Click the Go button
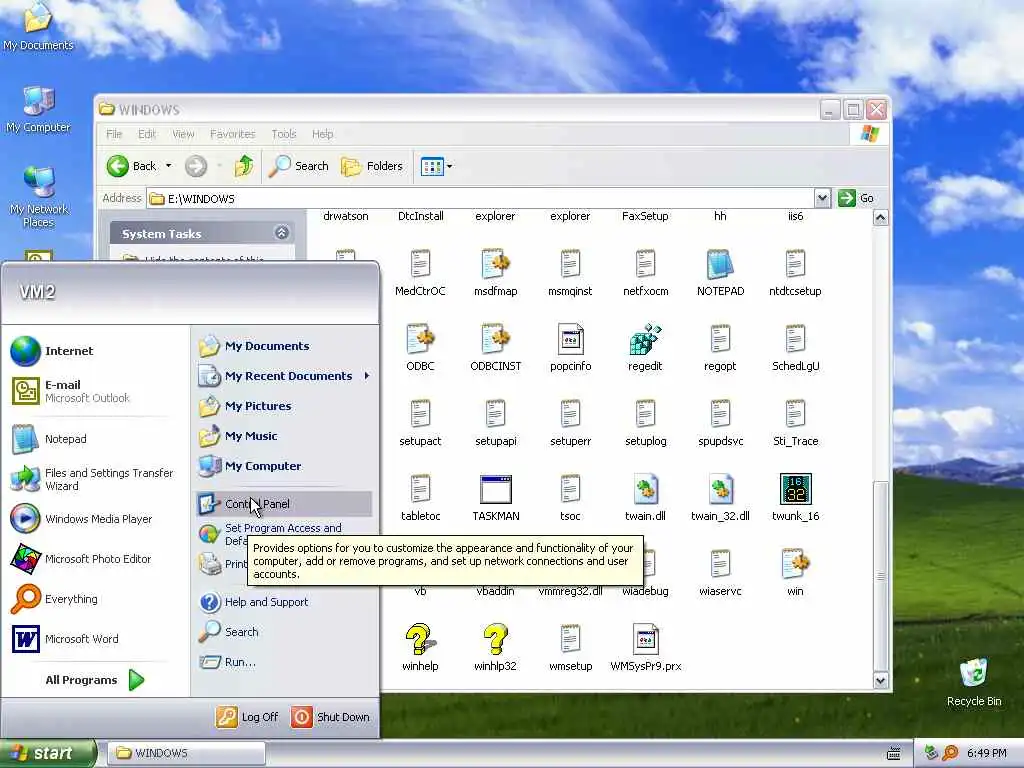Viewport: 1024px width, 768px height. pos(856,198)
